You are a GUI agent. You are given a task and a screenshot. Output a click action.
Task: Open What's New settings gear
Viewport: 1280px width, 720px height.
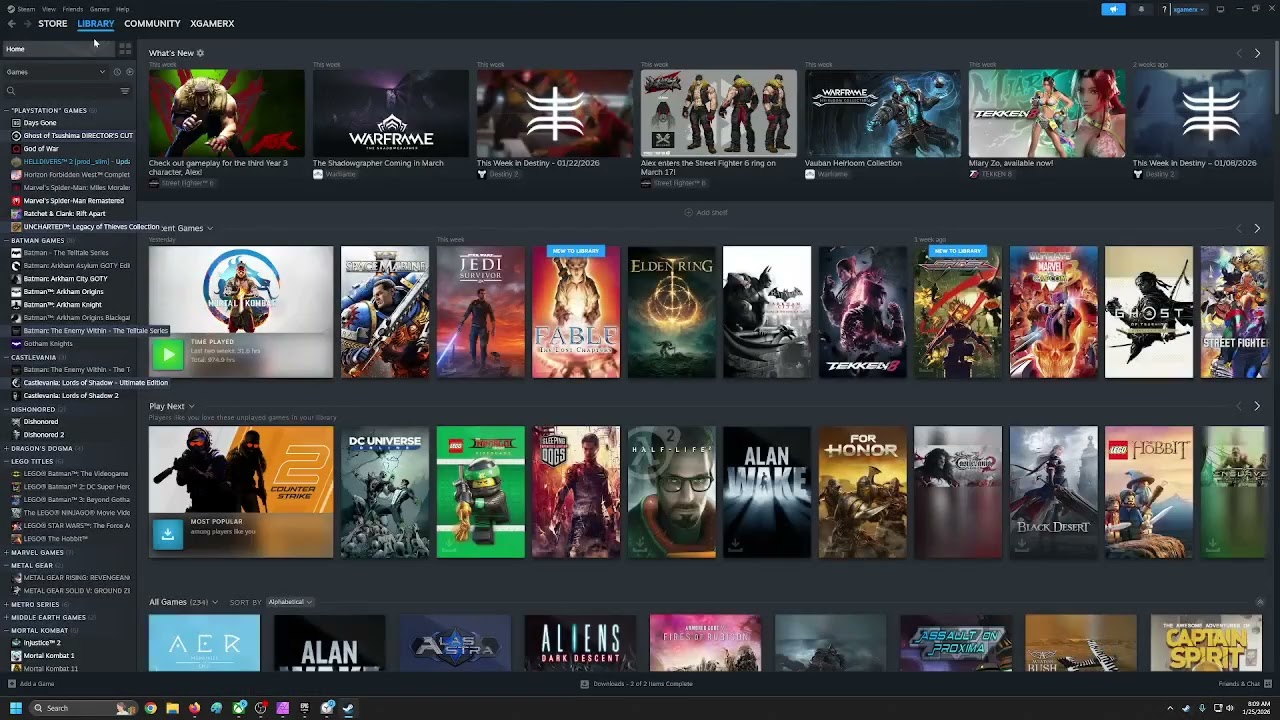coord(200,53)
